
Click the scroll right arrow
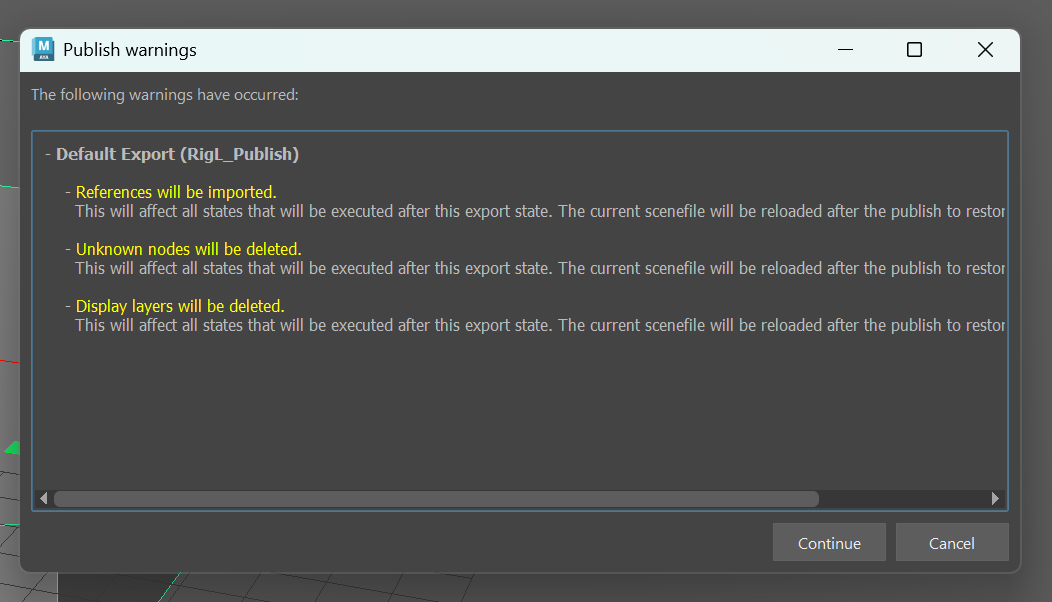(x=995, y=498)
